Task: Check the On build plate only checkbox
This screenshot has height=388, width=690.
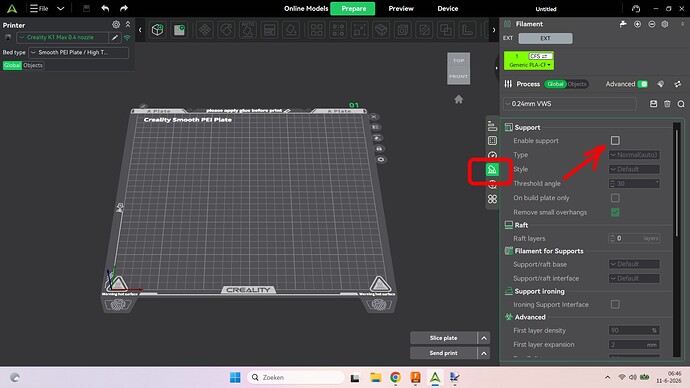Action: point(615,198)
